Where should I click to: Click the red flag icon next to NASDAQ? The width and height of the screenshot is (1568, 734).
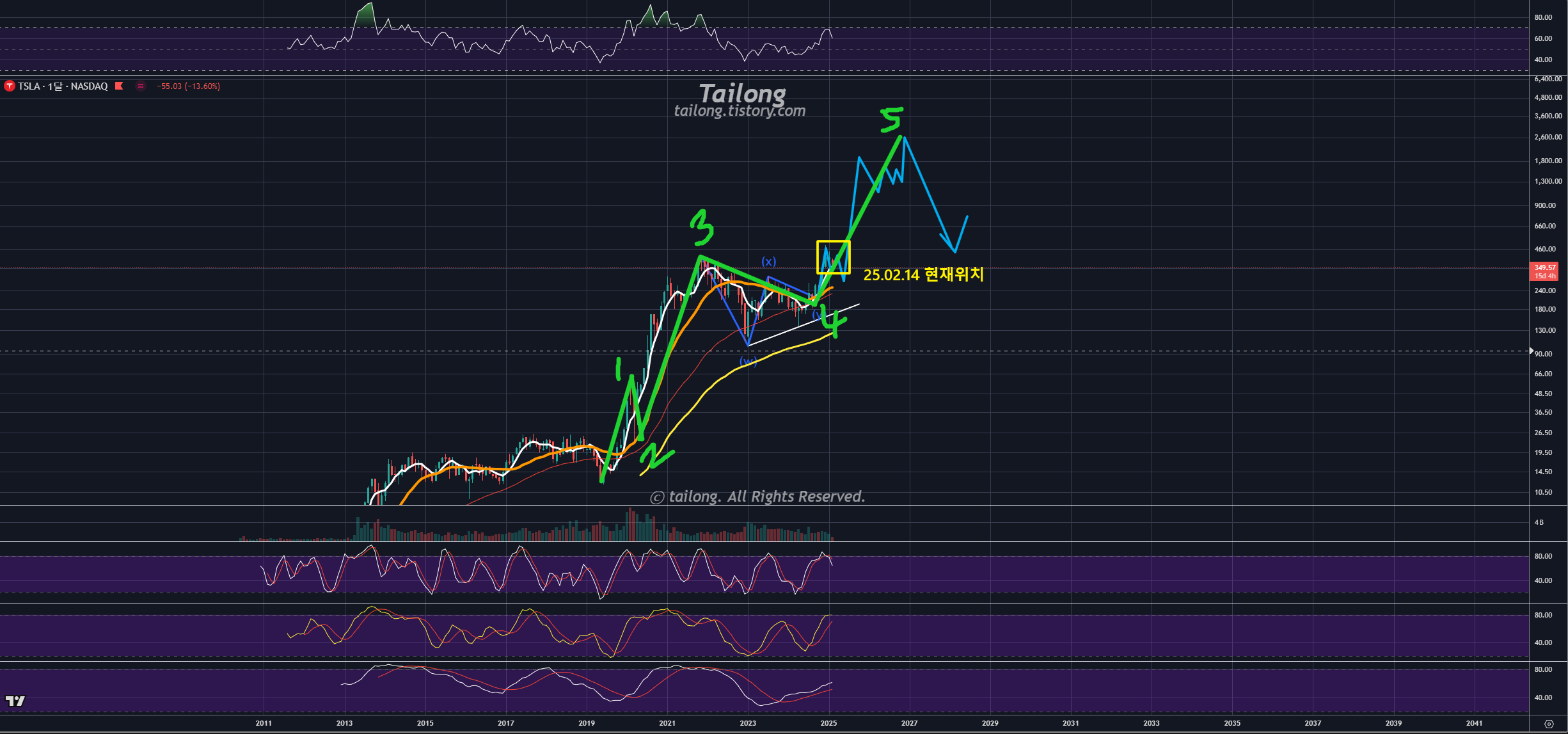pyautogui.click(x=119, y=86)
